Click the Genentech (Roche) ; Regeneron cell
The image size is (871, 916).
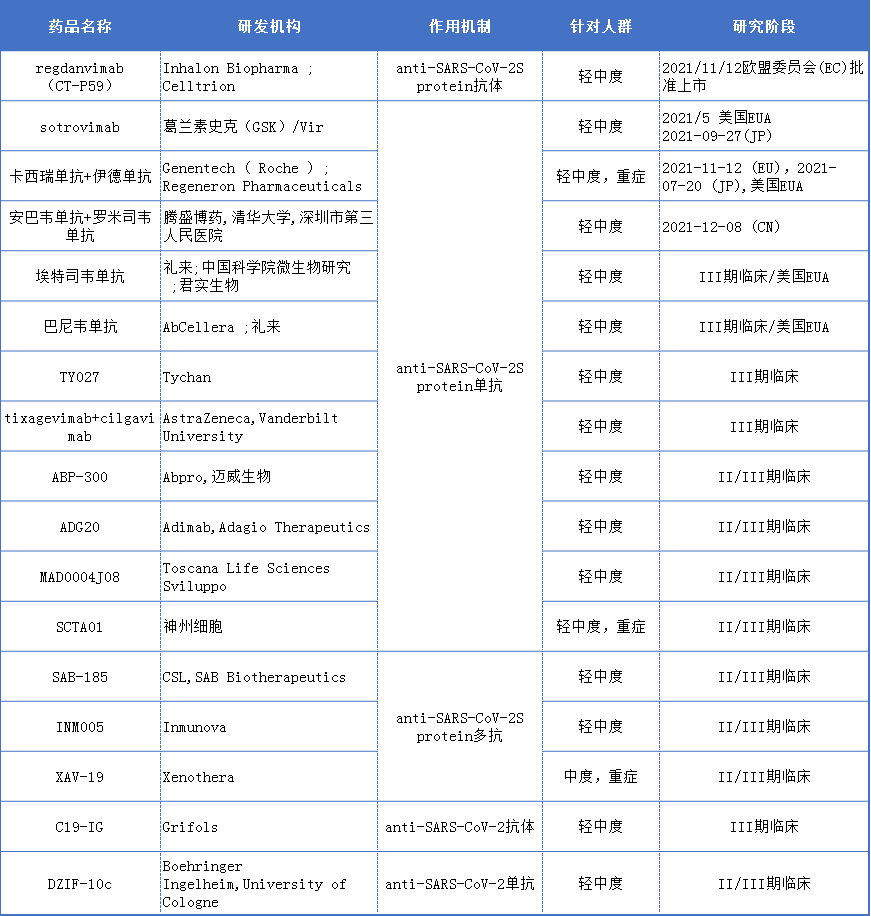click(269, 176)
